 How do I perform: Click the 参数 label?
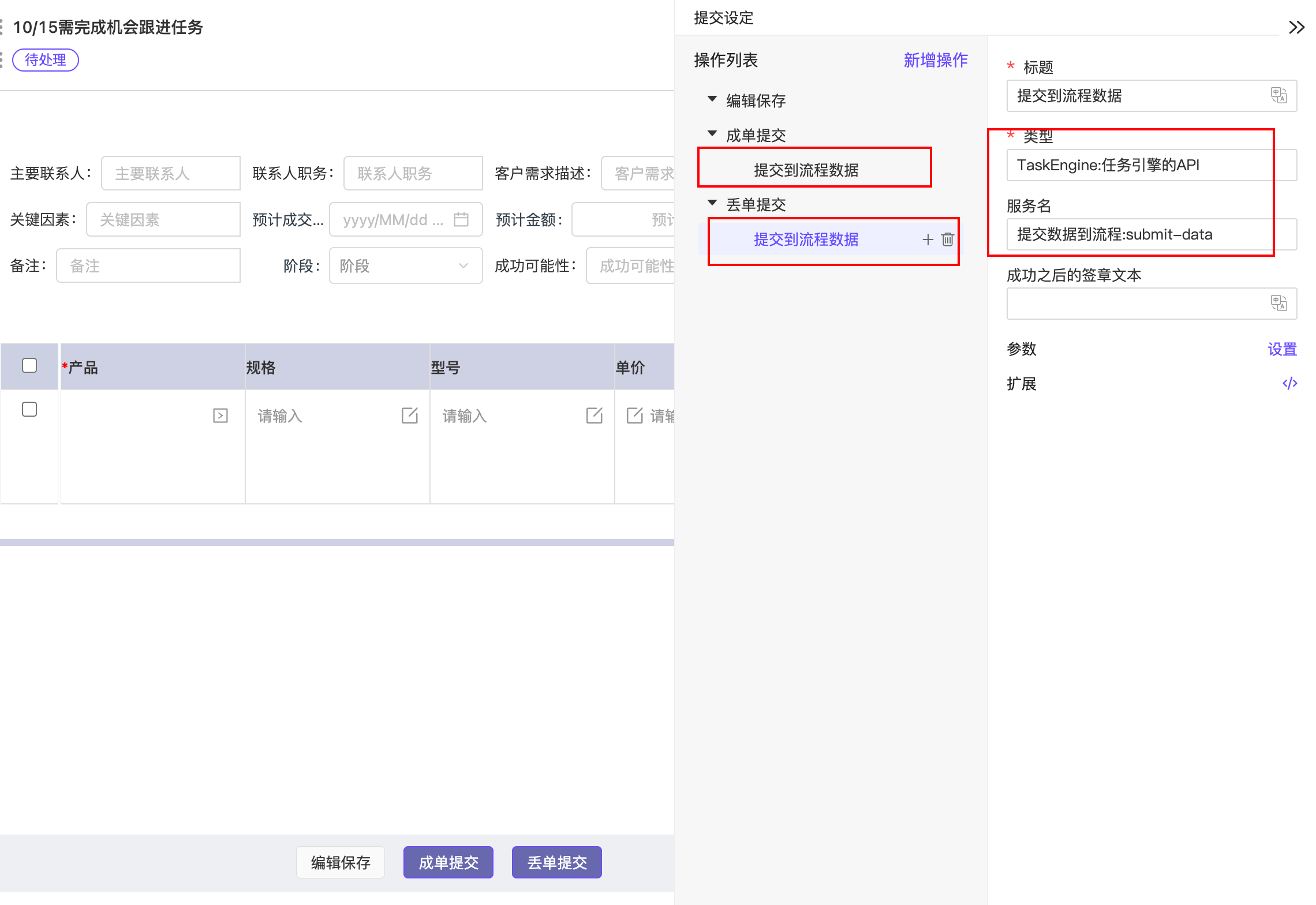click(1022, 349)
